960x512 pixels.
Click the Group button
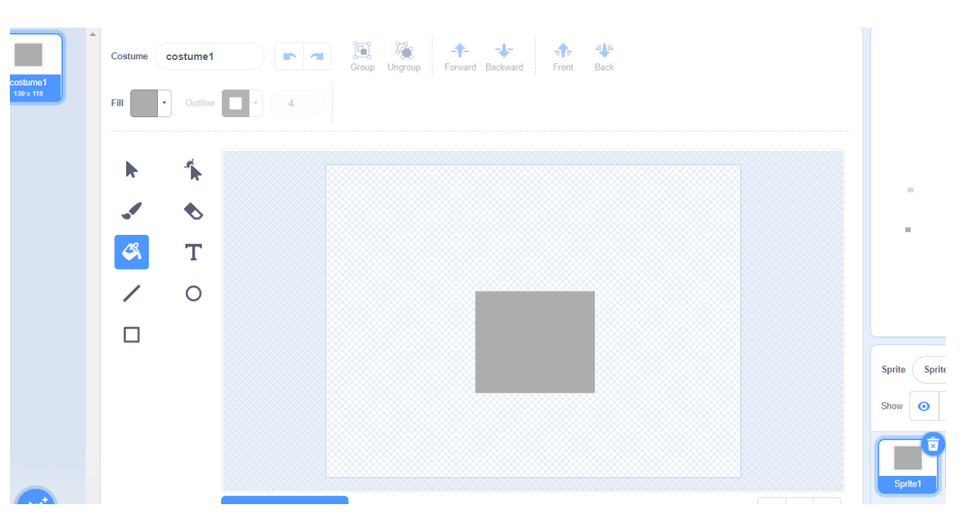point(362,56)
